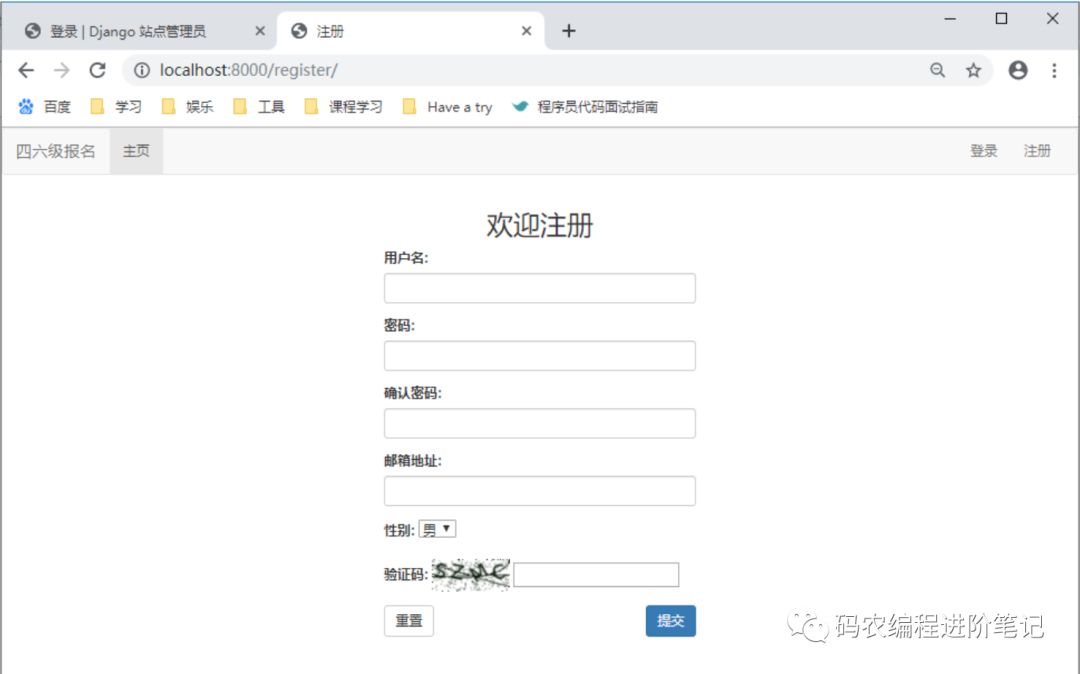Open the 学习 bookmark folder
The width and height of the screenshot is (1080, 674).
(x=116, y=107)
